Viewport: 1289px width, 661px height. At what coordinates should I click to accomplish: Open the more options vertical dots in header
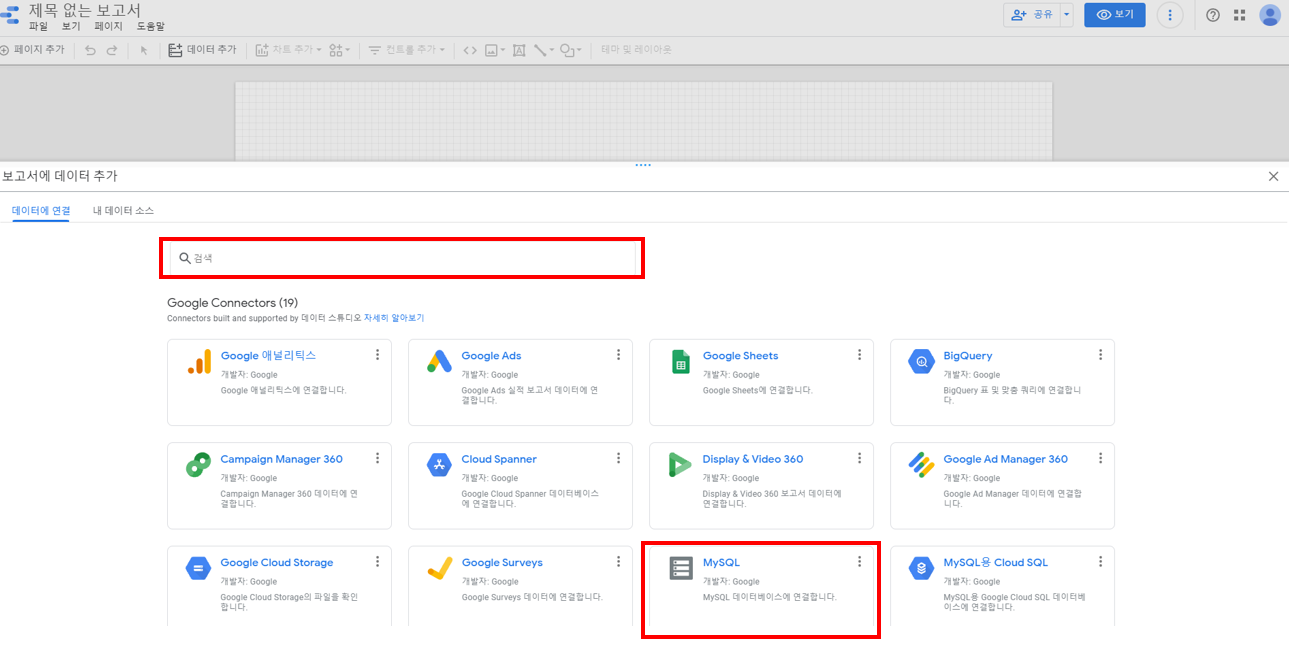[x=1170, y=15]
